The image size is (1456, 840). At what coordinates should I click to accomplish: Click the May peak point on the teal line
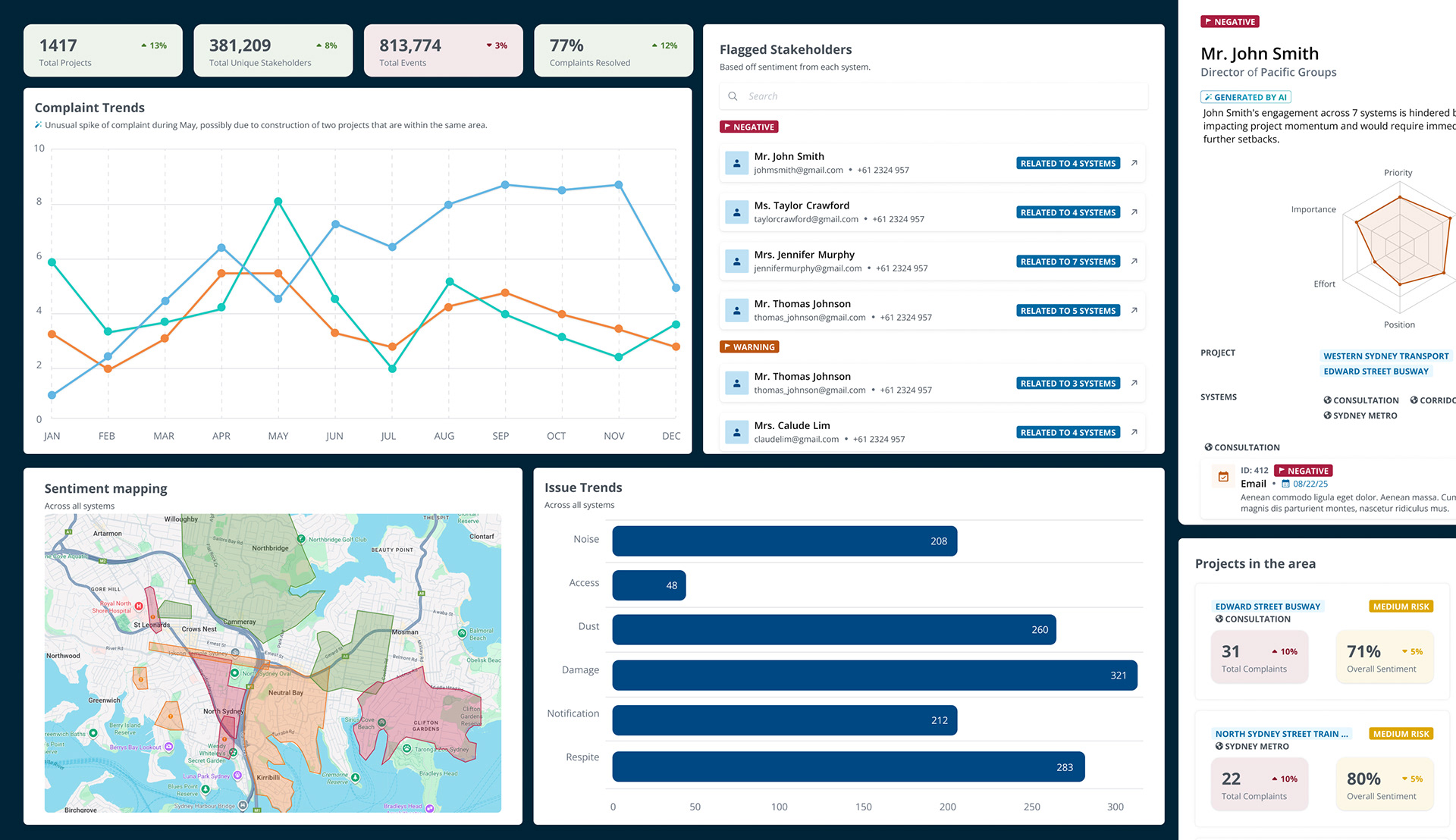[x=278, y=202]
